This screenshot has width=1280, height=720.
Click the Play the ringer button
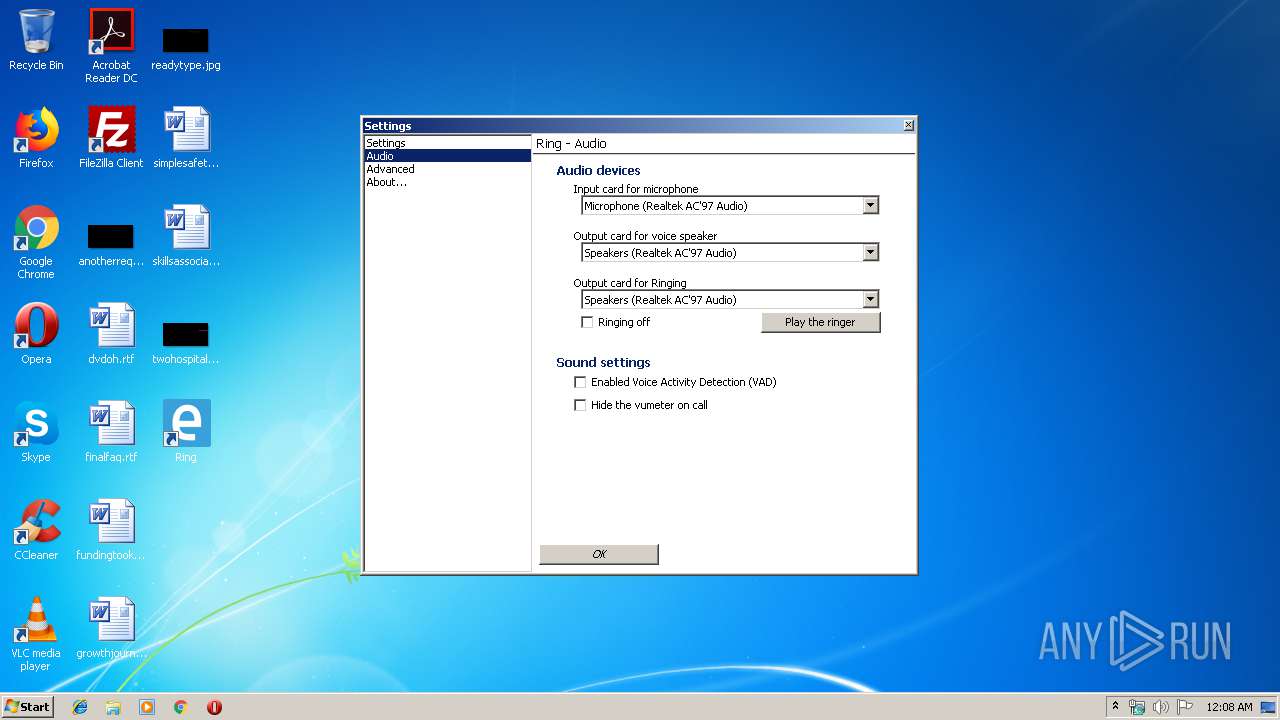820,322
